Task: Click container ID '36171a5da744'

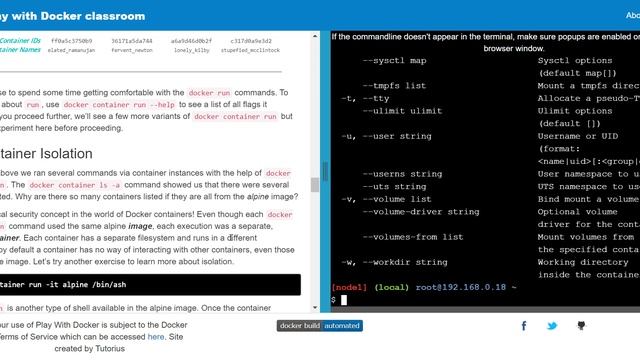Action: point(132,41)
